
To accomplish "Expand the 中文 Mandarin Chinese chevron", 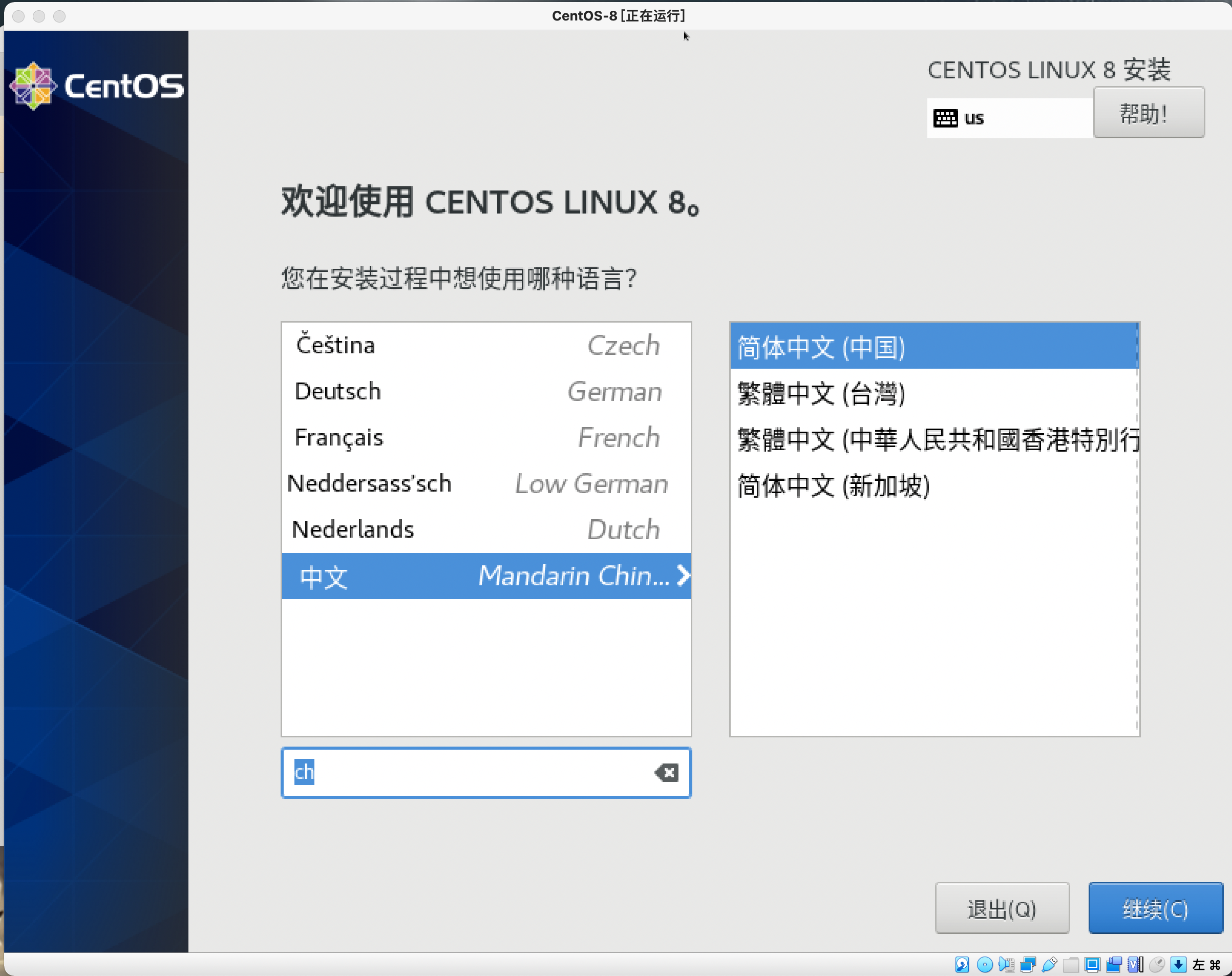I will (684, 576).
